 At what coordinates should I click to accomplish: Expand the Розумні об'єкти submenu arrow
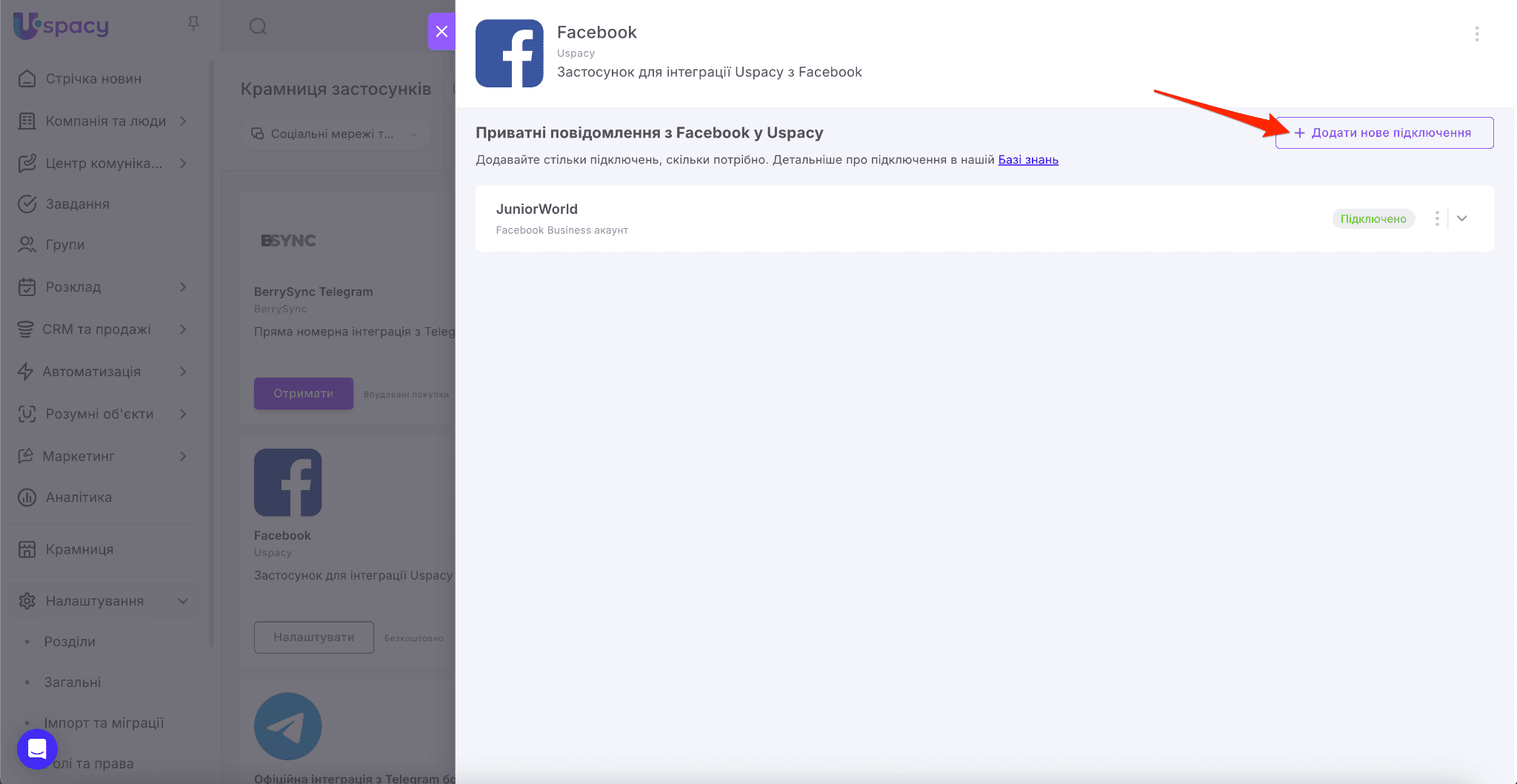click(x=183, y=414)
